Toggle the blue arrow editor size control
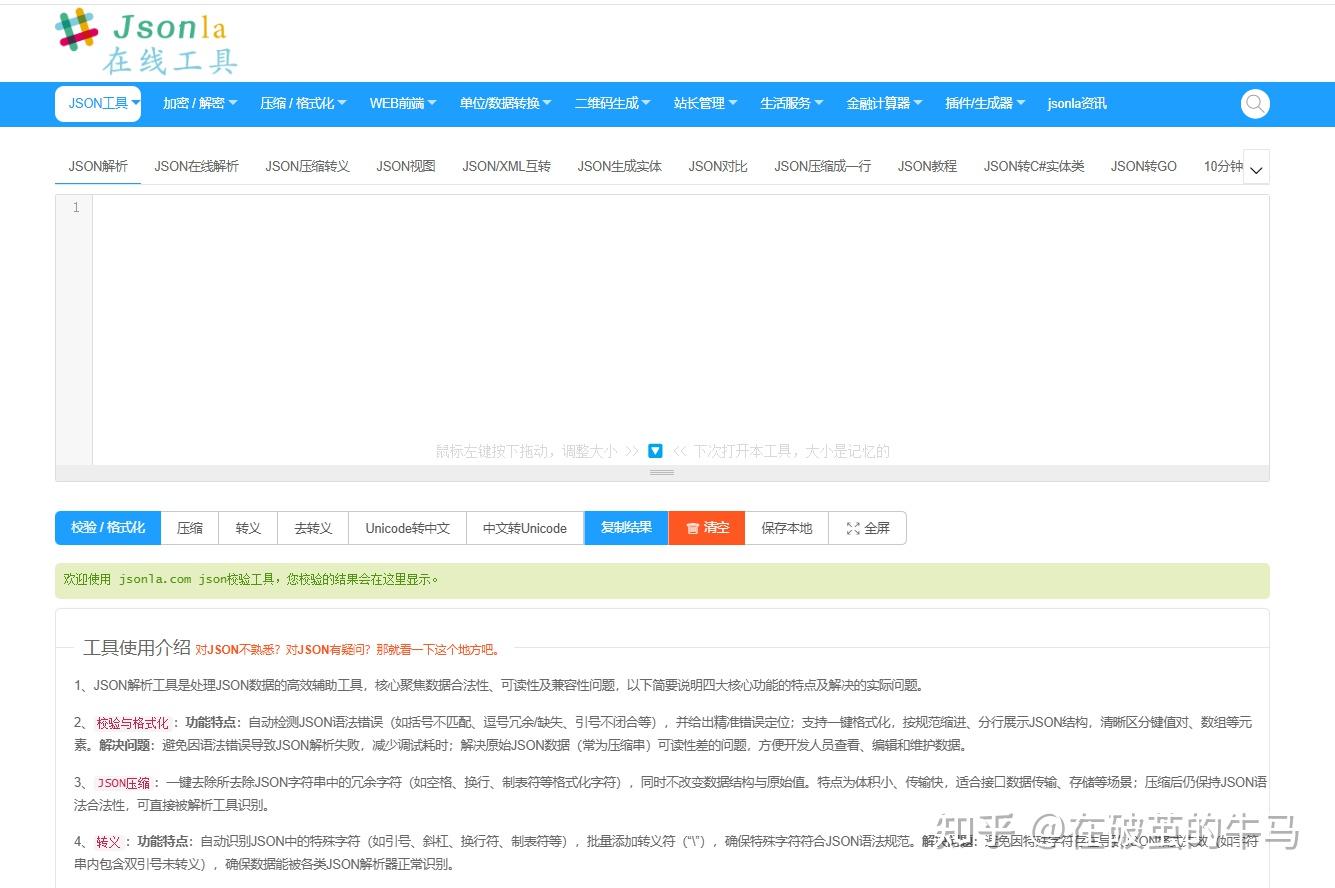 (x=656, y=450)
